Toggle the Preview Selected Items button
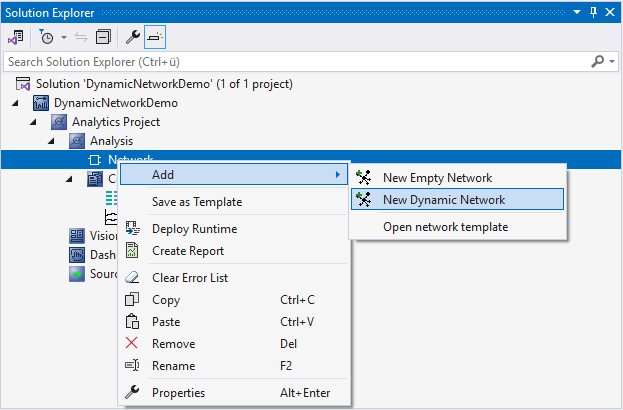 click(x=155, y=37)
